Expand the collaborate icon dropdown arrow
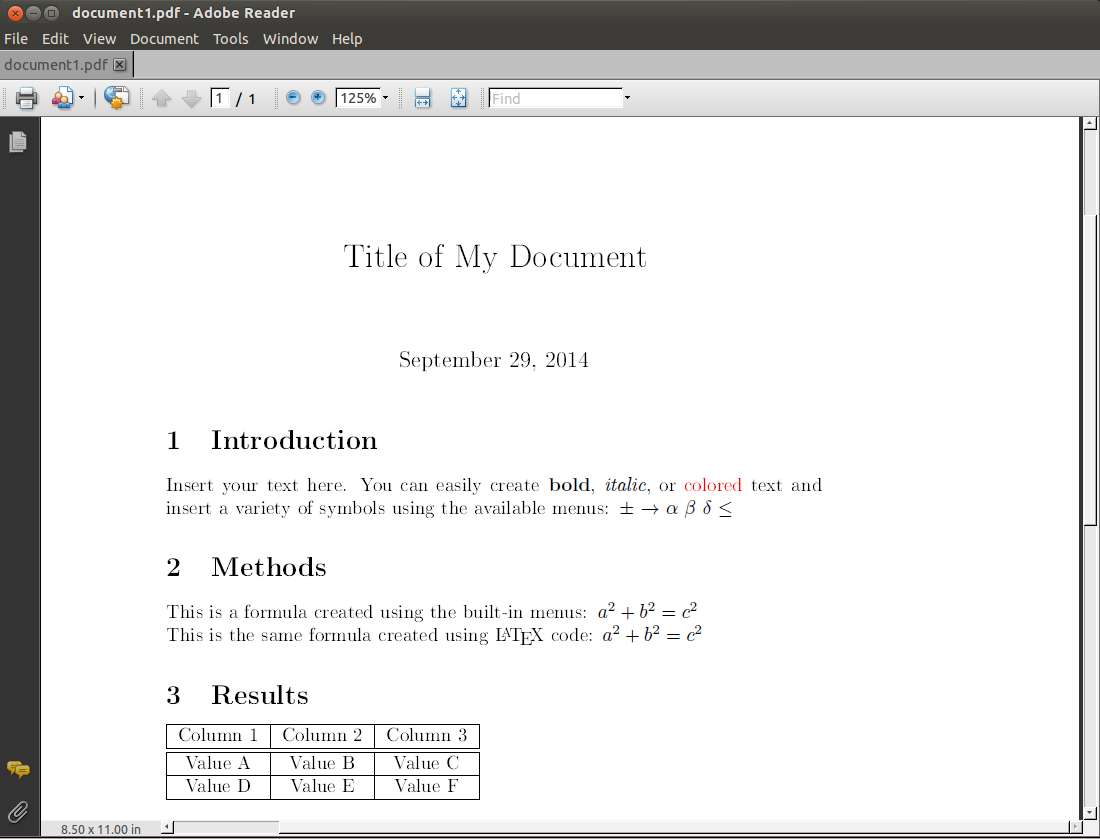1100x839 pixels. (81, 98)
